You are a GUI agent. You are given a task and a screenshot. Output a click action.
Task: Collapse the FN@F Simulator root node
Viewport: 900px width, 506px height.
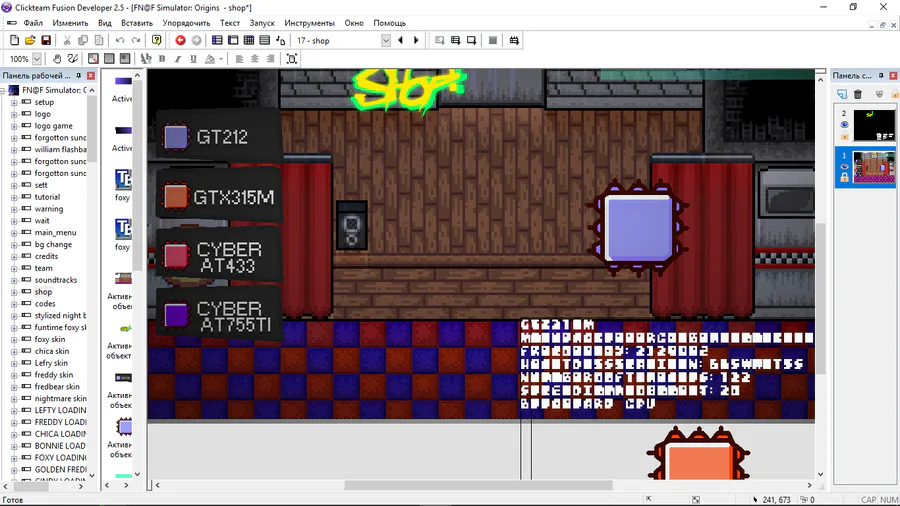point(3,90)
